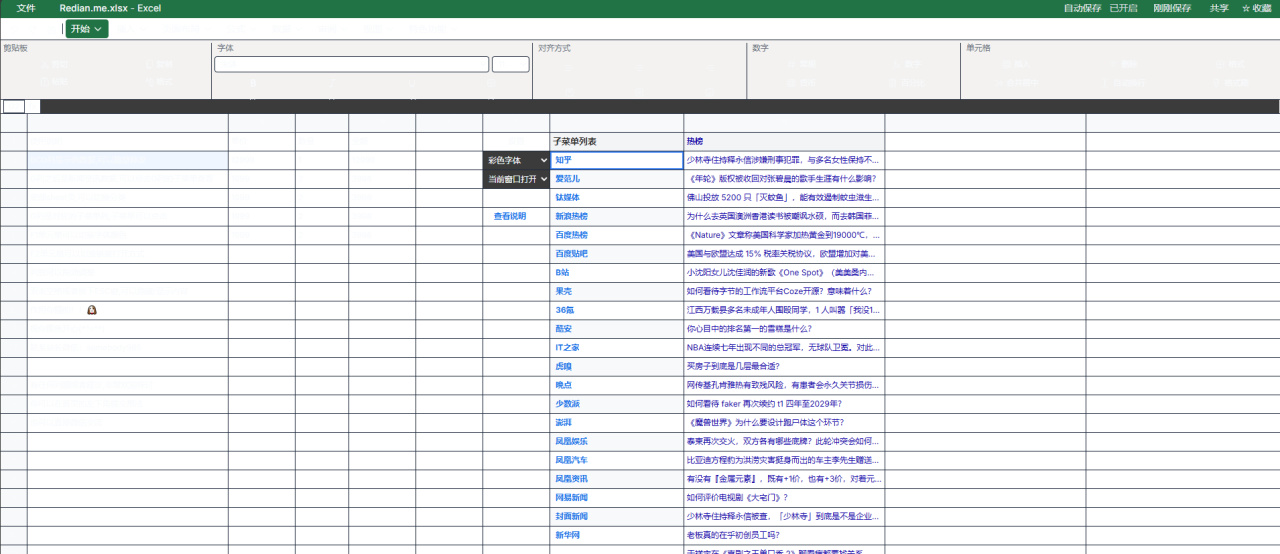Open hot item 泰柬再次交火

782,441
